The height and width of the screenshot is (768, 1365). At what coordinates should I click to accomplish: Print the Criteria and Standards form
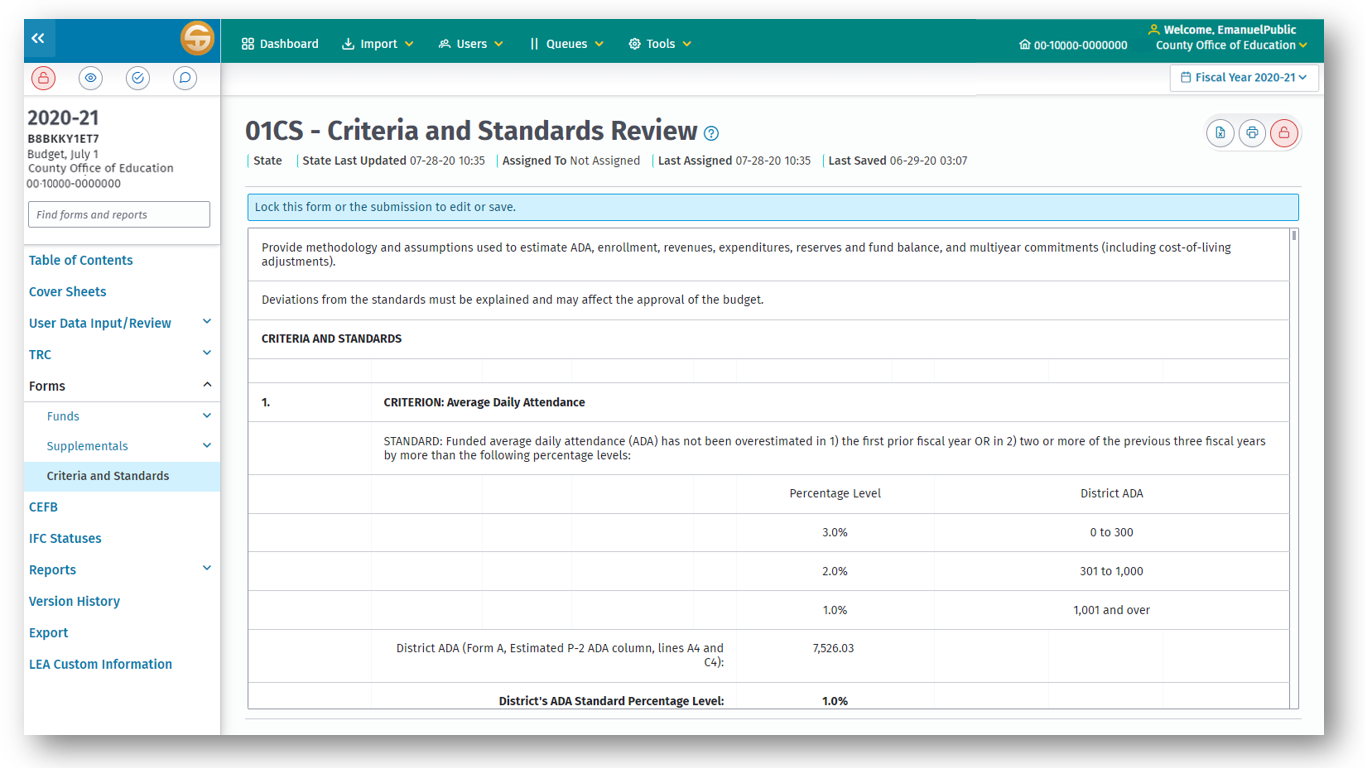pyautogui.click(x=1252, y=132)
